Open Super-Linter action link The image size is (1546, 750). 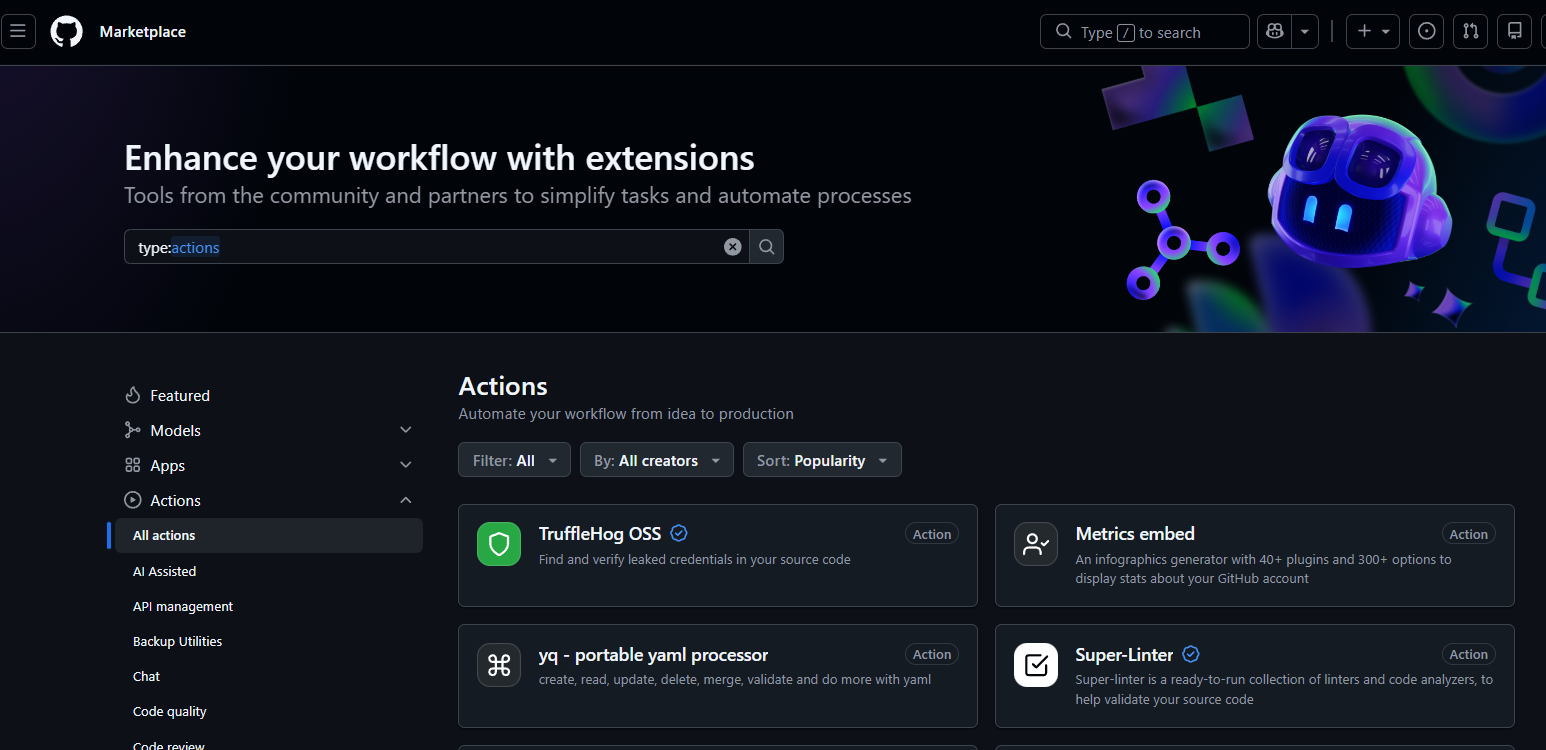tap(1124, 655)
